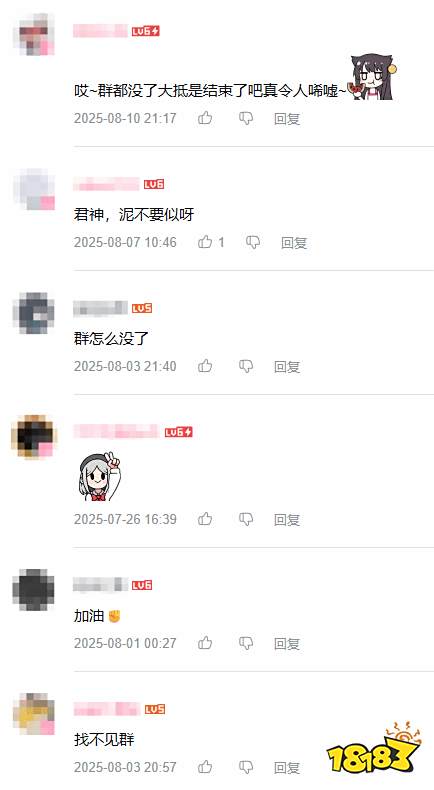Open avatar of the '加油' commenter
434x790 pixels.
(x=33, y=590)
